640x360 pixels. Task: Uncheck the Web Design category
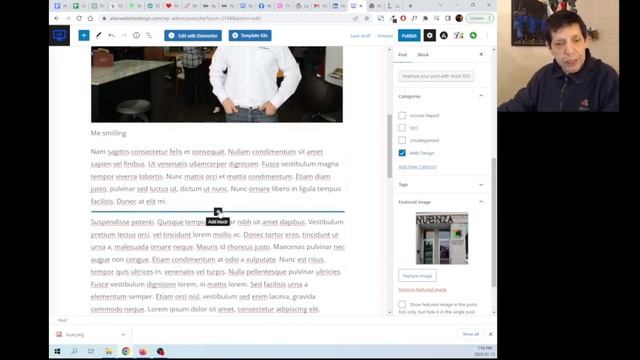(x=402, y=153)
